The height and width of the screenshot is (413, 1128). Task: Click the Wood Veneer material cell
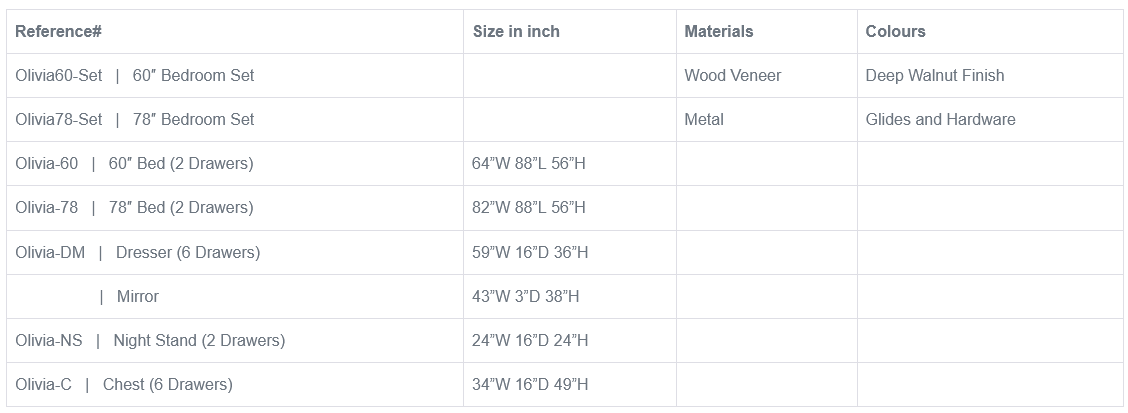732,76
